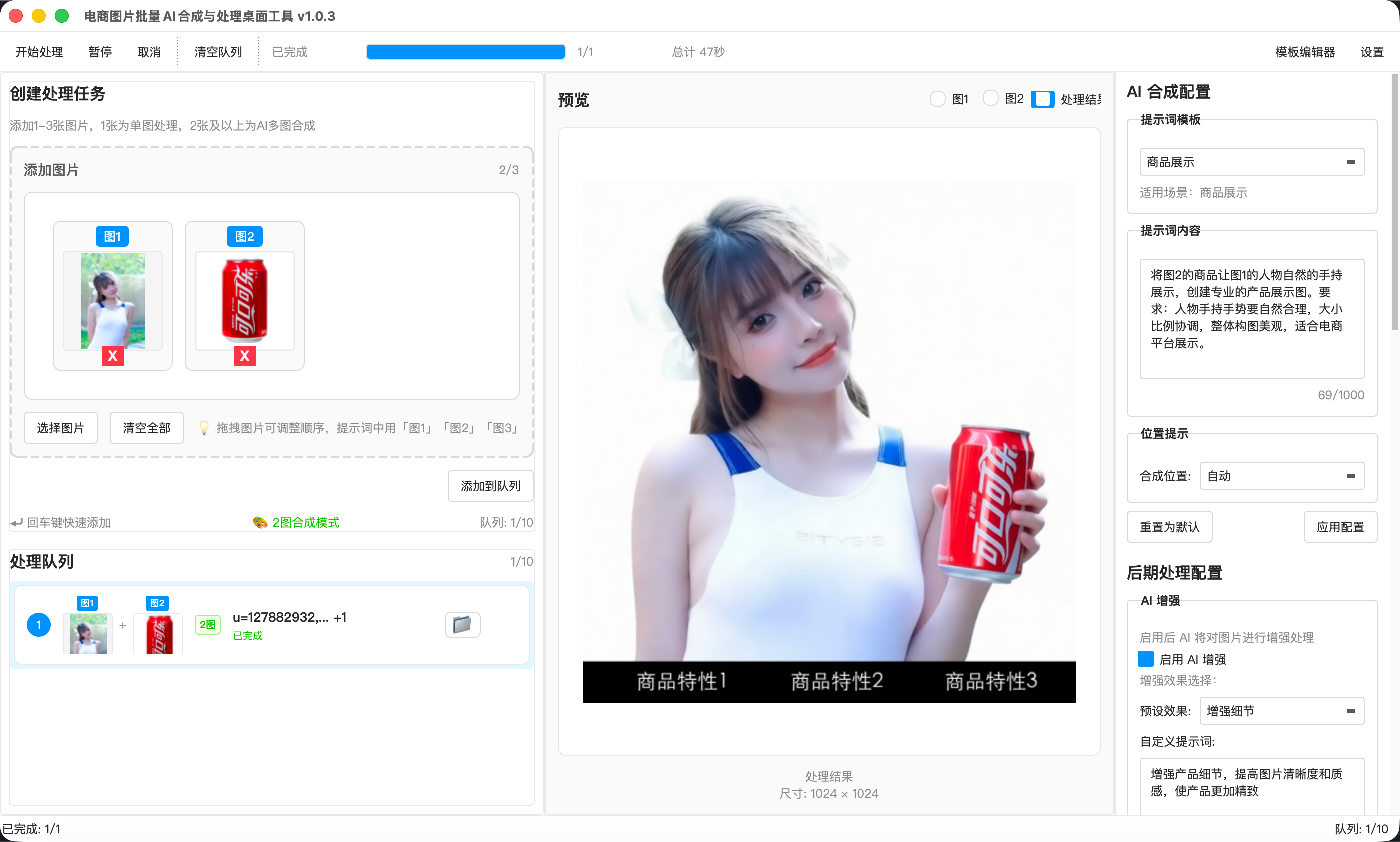Open the 模板编辑器
This screenshot has width=1400, height=842.
point(1305,52)
